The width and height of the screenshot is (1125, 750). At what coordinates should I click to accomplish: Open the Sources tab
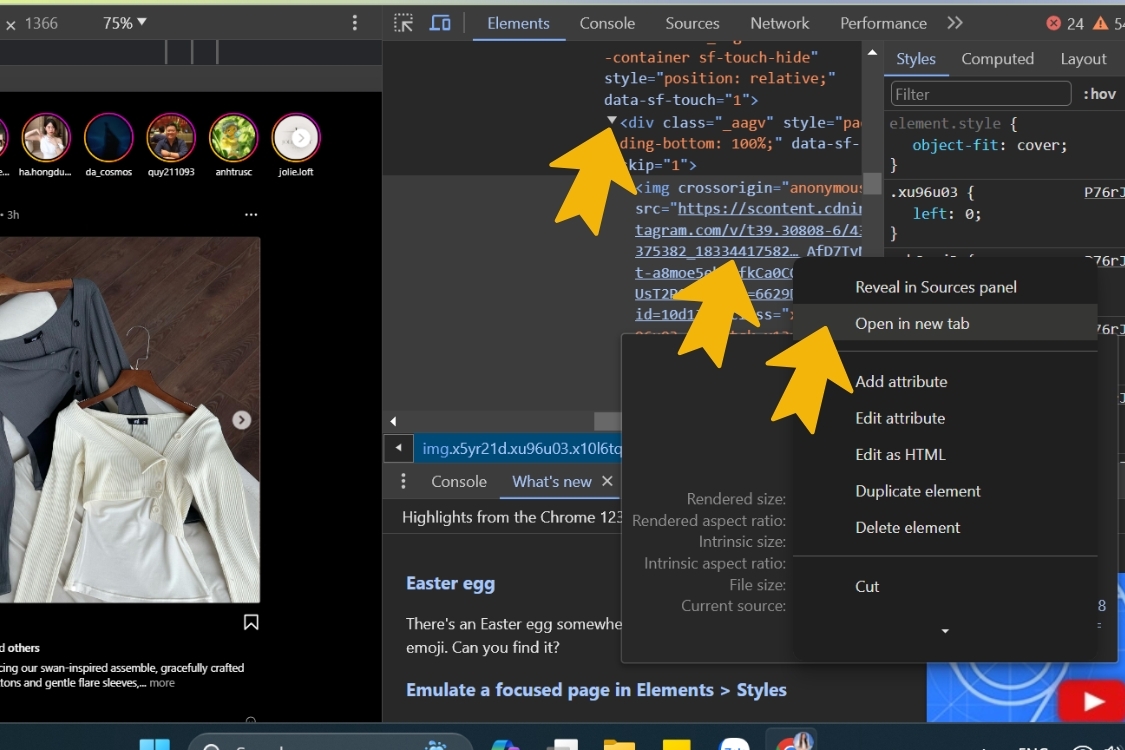click(x=692, y=23)
